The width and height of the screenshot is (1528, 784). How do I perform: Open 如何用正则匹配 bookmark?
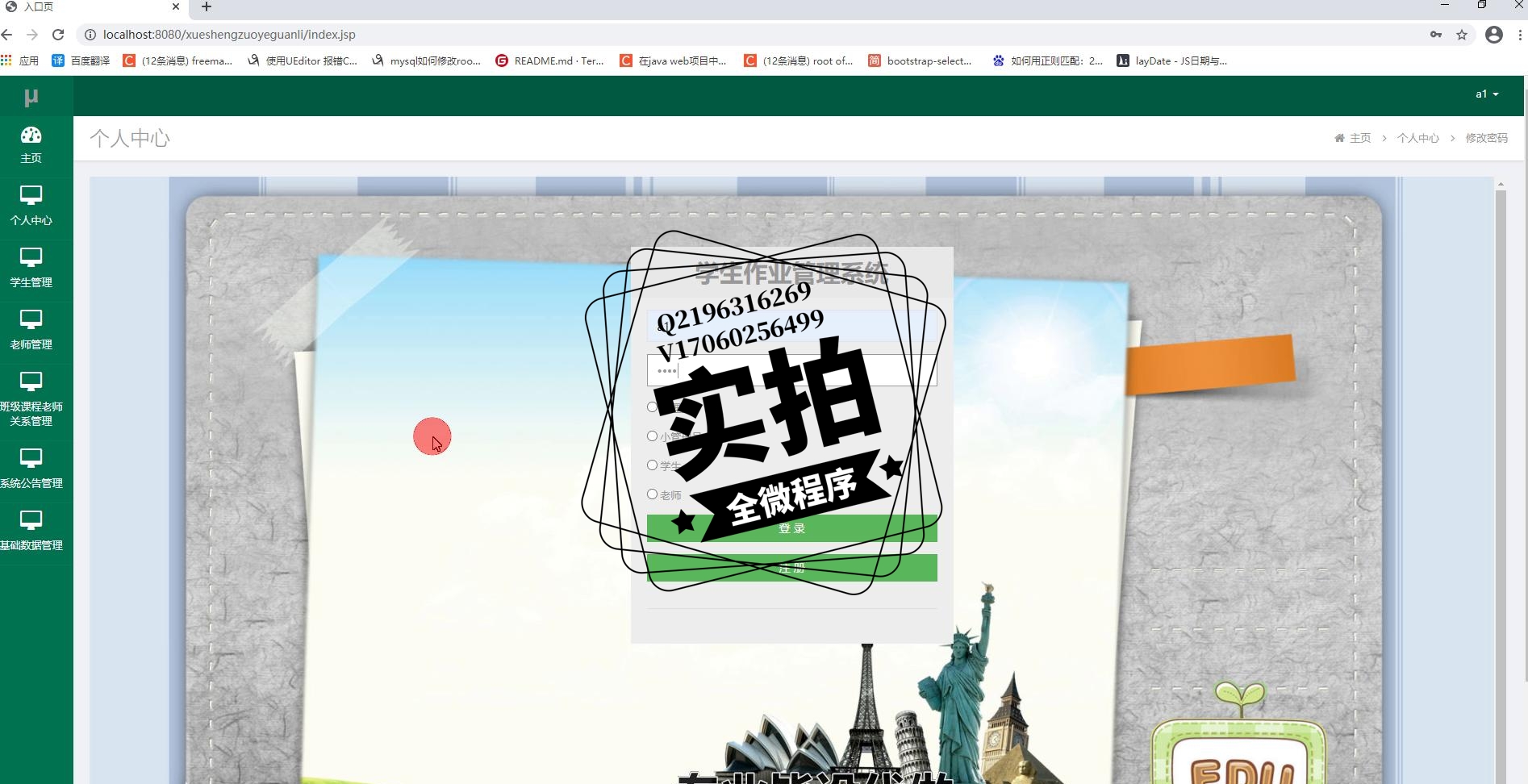[1047, 60]
